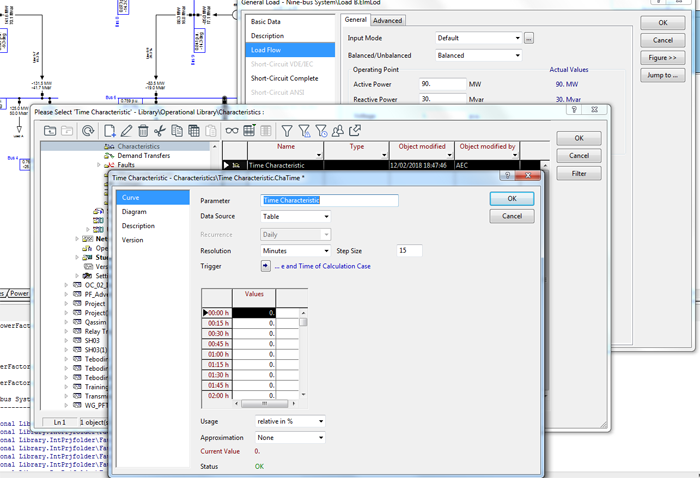Image resolution: width=700 pixels, height=478 pixels.
Task: Click the binoculars Find icon
Action: pyautogui.click(x=232, y=131)
